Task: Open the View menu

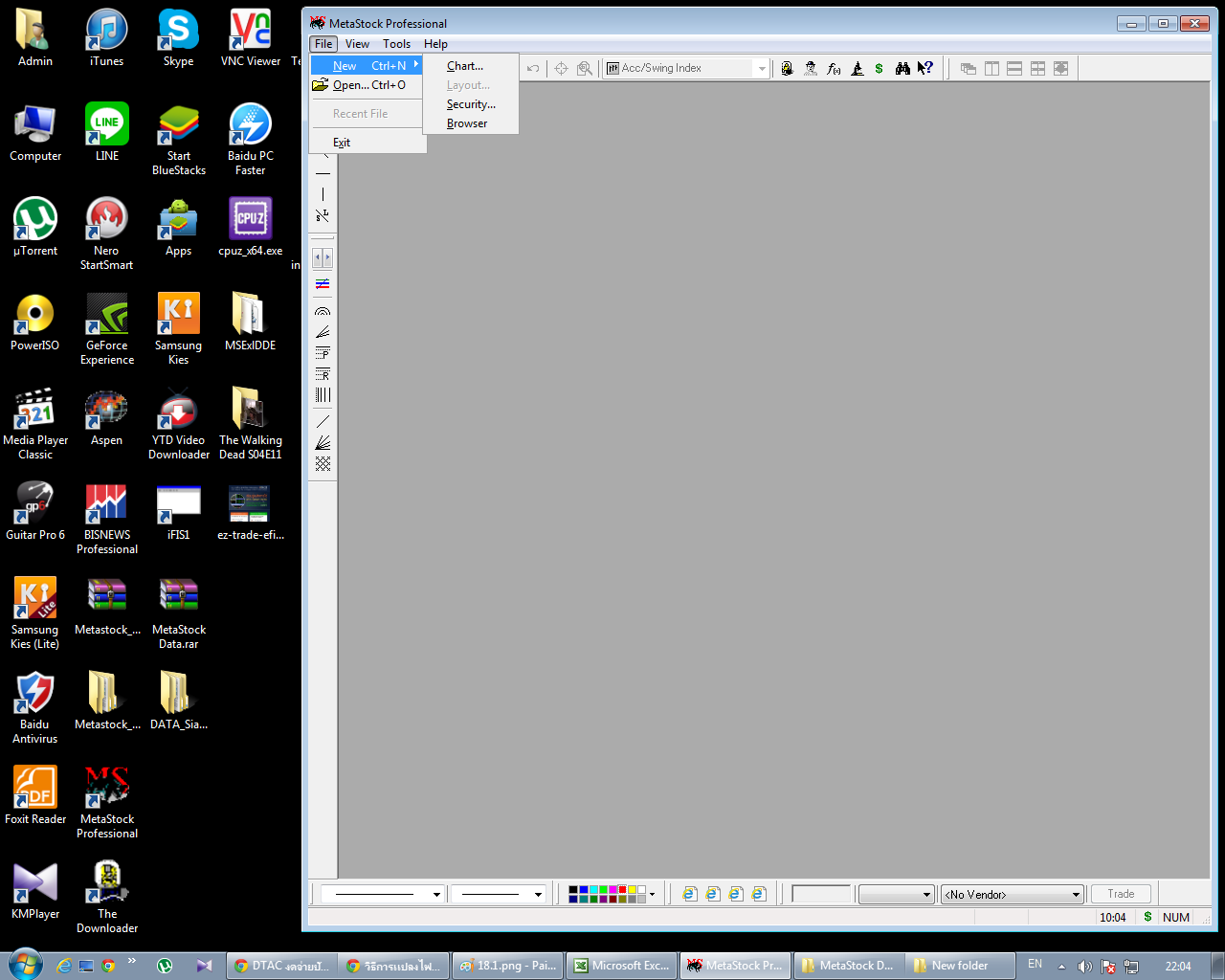Action: point(357,44)
